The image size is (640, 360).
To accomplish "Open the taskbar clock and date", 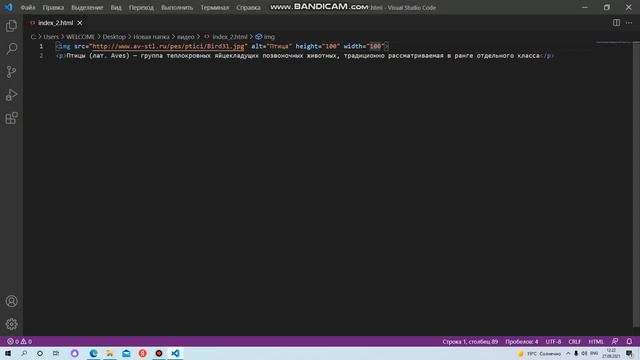I will pos(611,353).
